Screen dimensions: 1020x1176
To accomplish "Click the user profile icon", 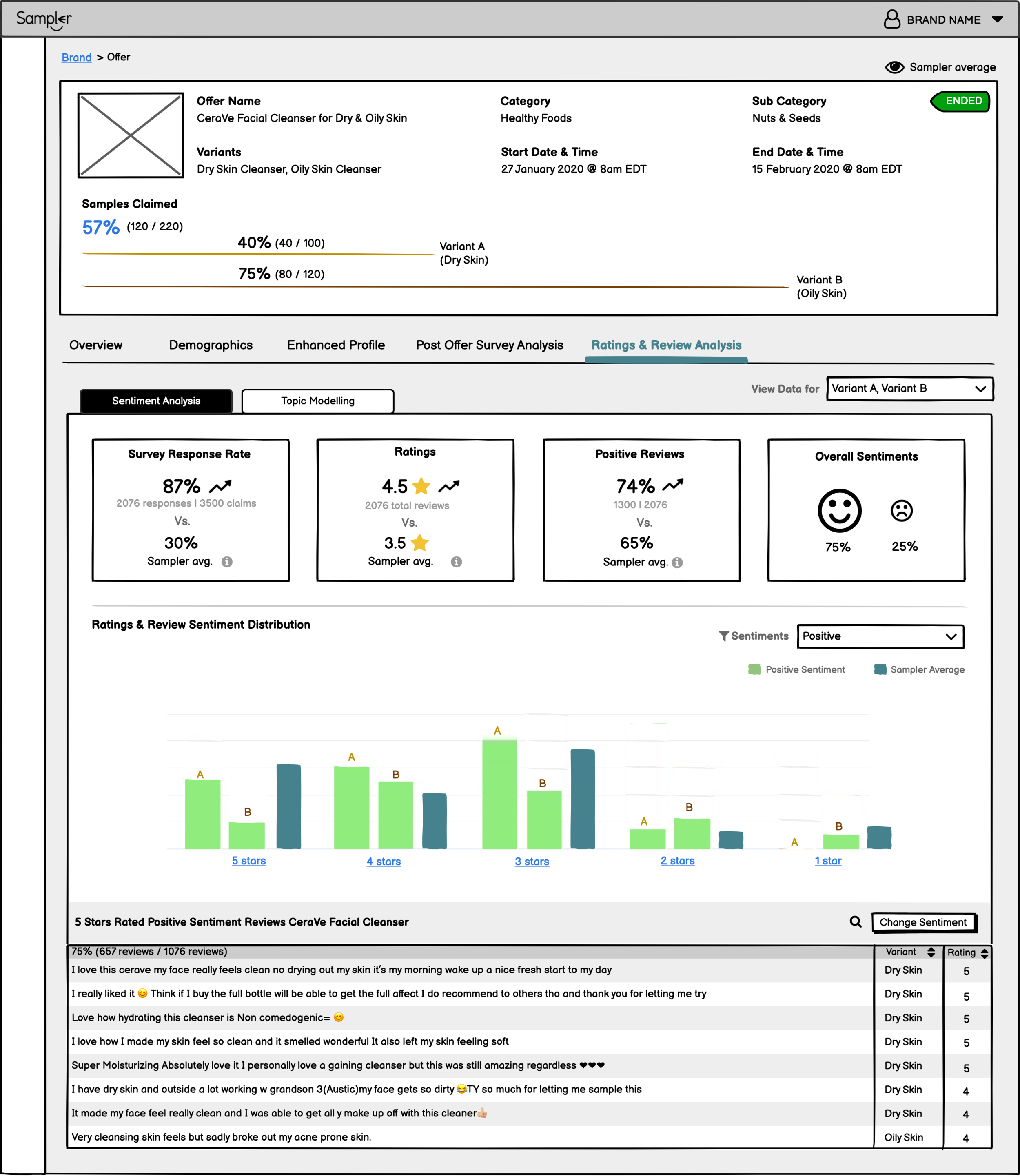I will (892, 19).
